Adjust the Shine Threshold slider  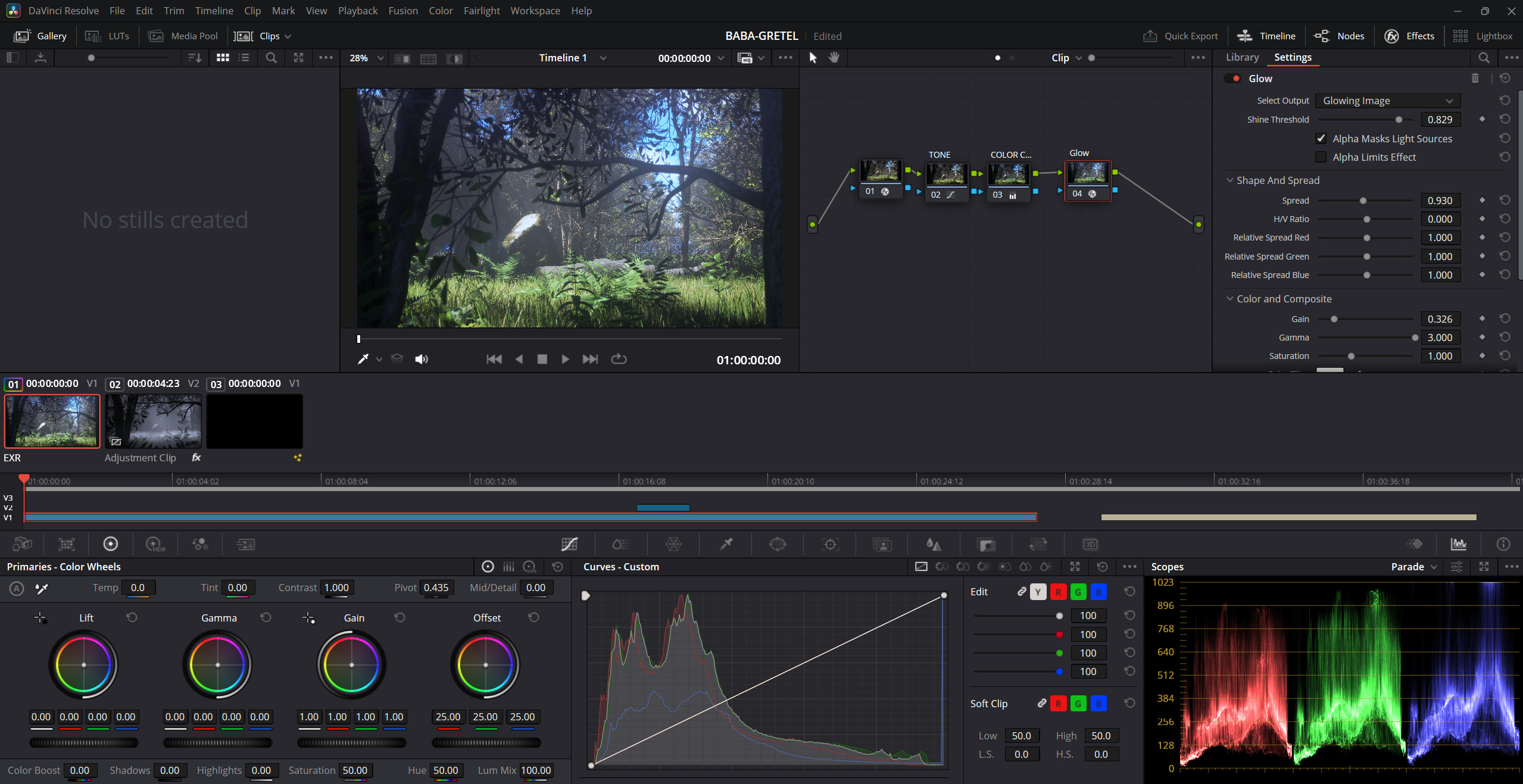point(1398,120)
